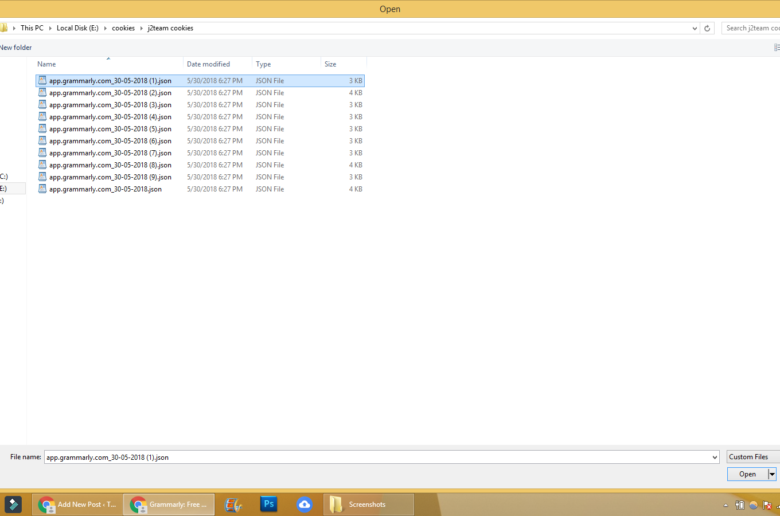Click file icon of app.grammarly.com_30-05-2018 (6).json
Image resolution: width=780 pixels, height=516 pixels.
pyautogui.click(x=42, y=141)
